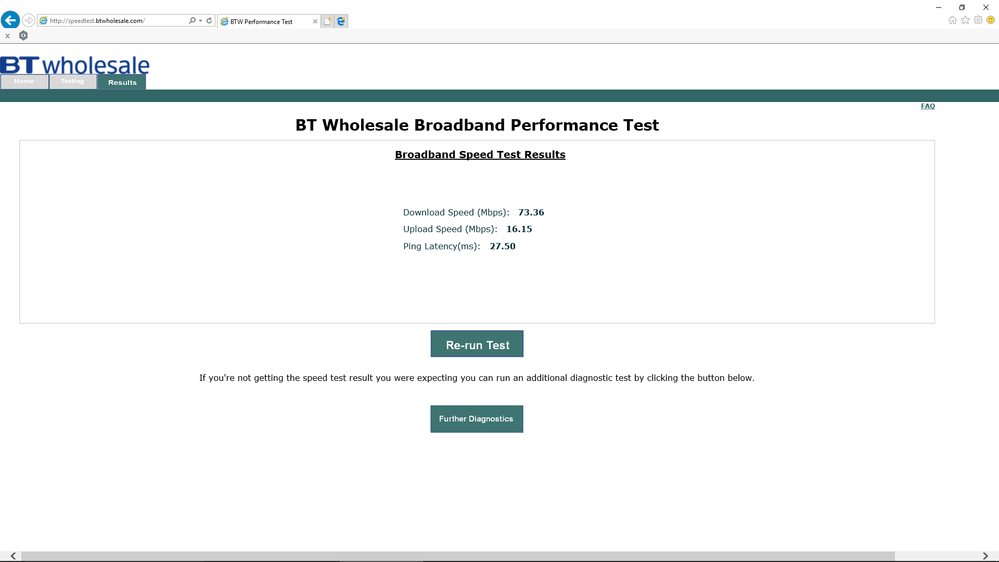Screen dimensions: 999x562
Task: Click the horizontal scrollbar thumb
Action: (457, 556)
